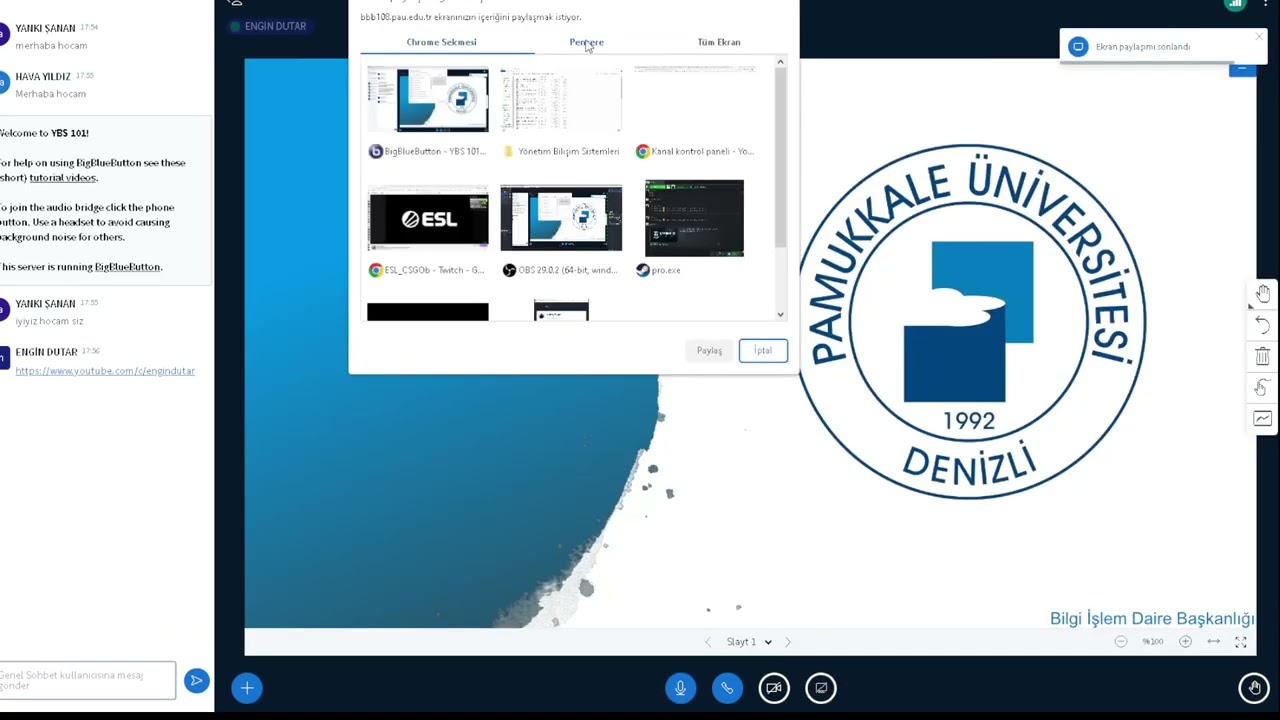This screenshot has width=1280, height=720.
Task: Dismiss the screen sharing ended notification
Action: (x=1259, y=37)
